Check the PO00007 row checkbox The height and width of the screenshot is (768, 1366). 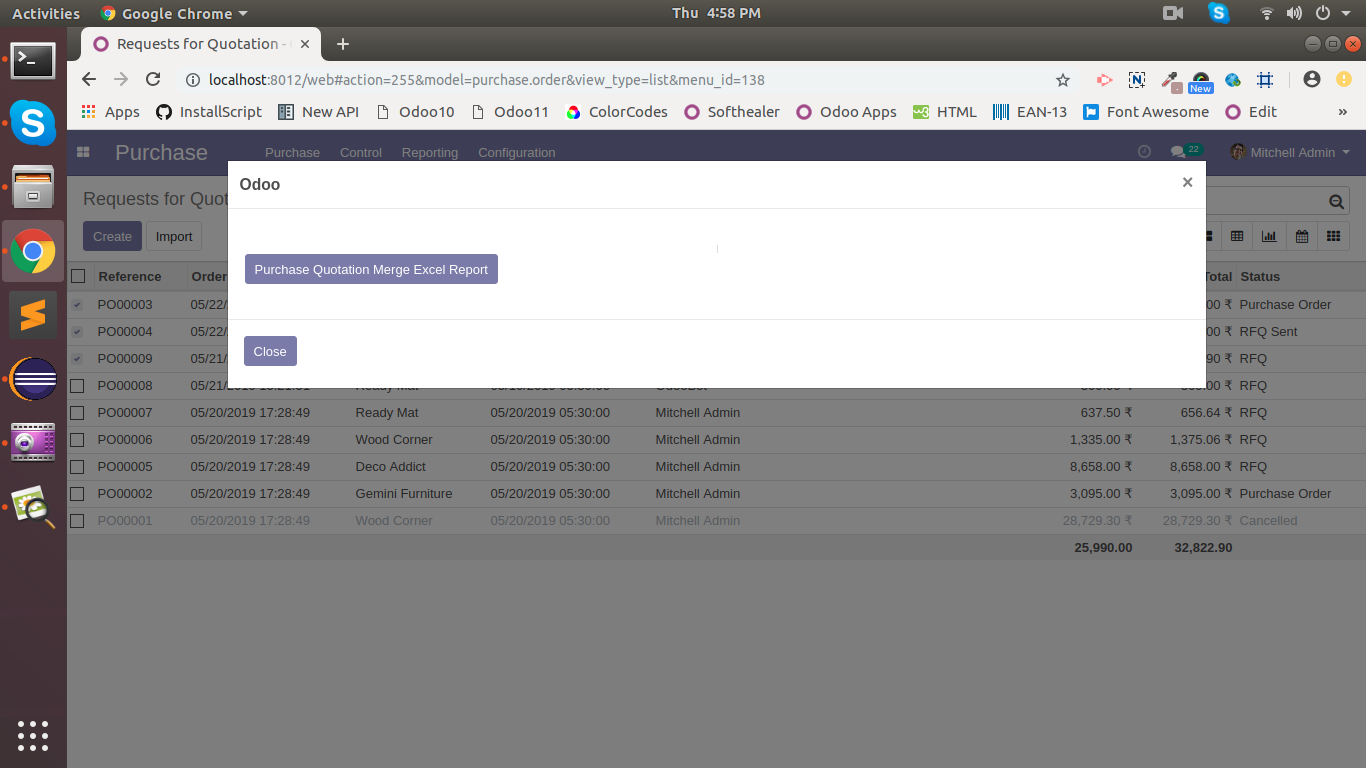pyautogui.click(x=78, y=413)
